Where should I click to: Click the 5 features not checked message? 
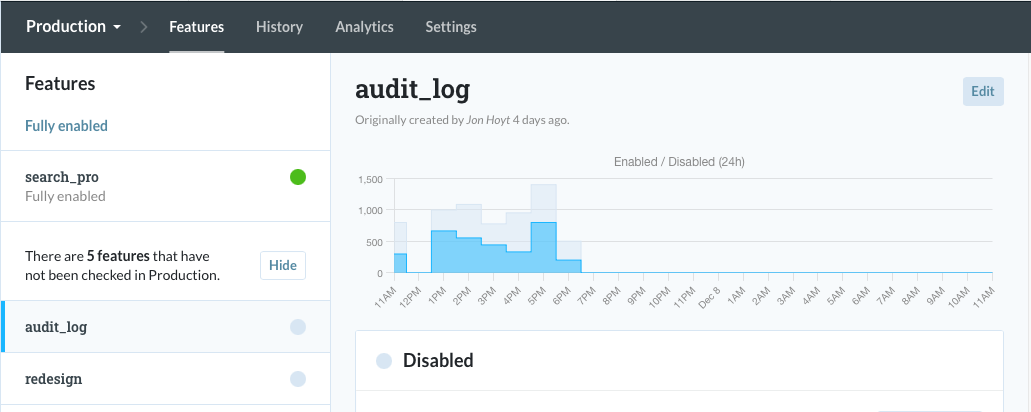(122, 265)
